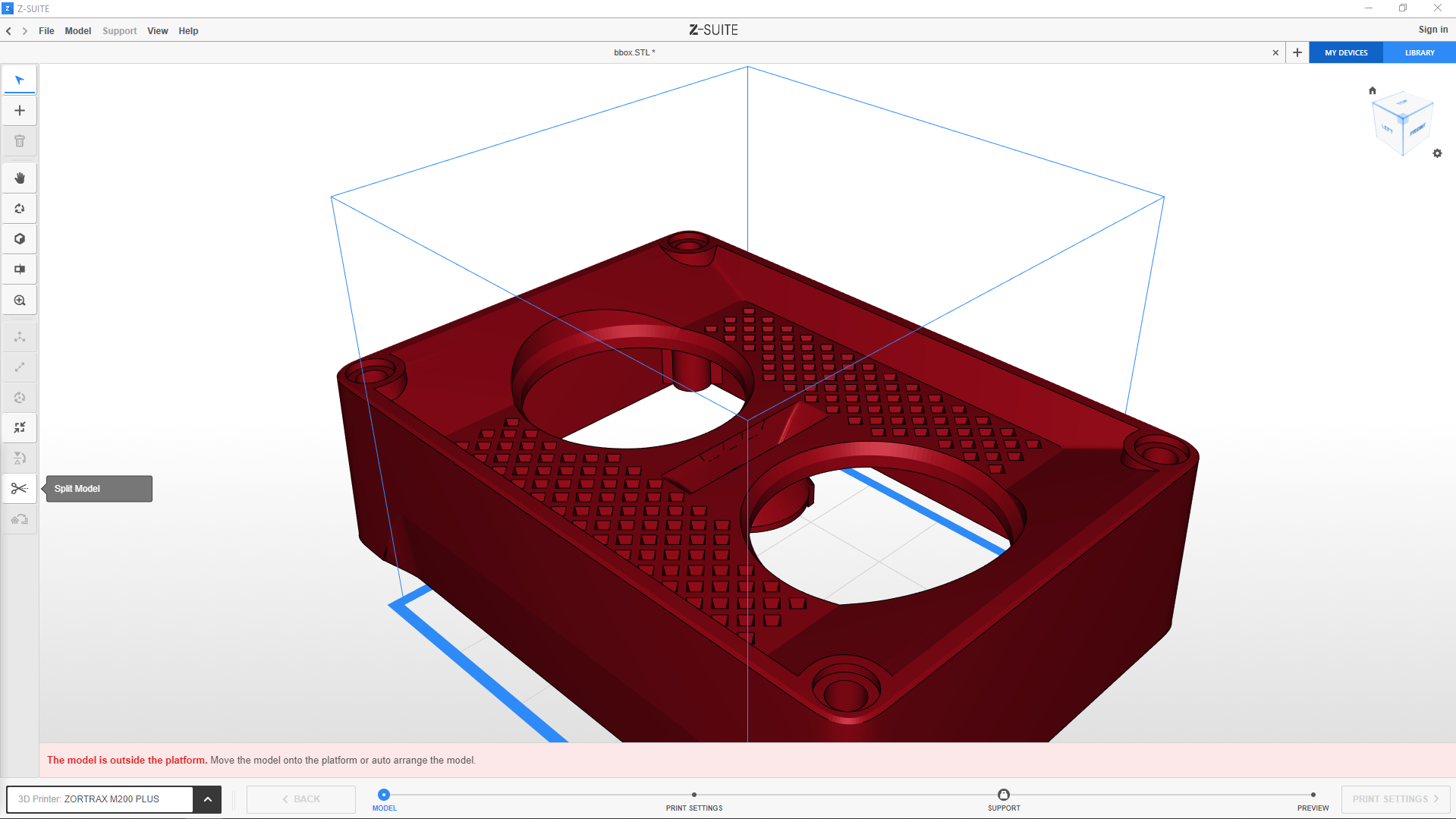Activate the hand pan tool
Viewport: 1456px width, 819px height.
pos(20,178)
